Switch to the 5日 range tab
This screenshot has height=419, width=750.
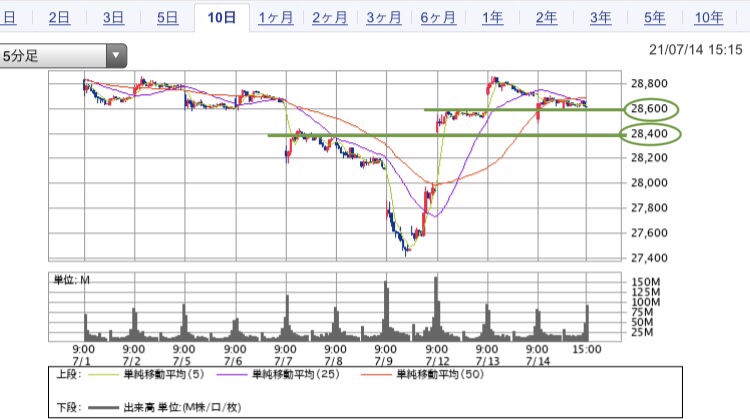tap(167, 18)
